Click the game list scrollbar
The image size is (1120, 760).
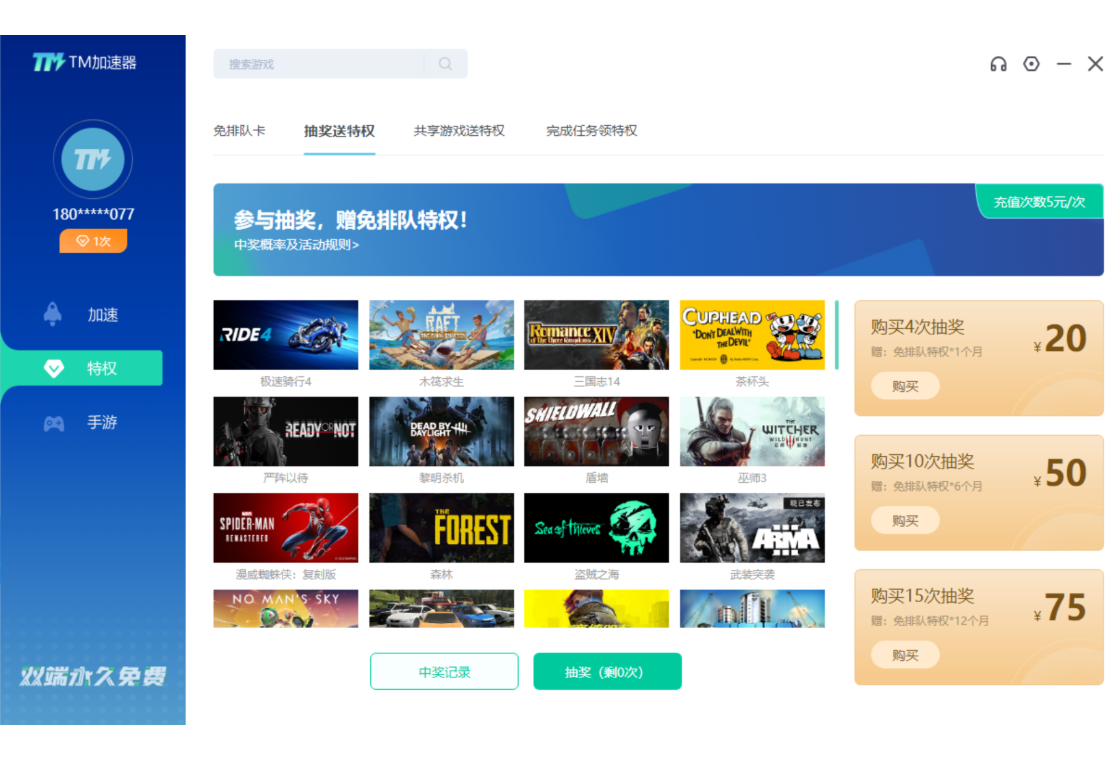point(837,336)
